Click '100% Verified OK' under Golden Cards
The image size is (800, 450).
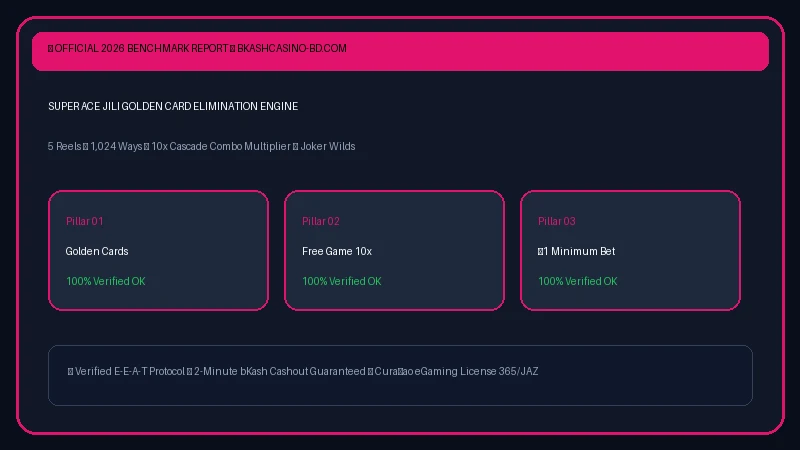[106, 281]
